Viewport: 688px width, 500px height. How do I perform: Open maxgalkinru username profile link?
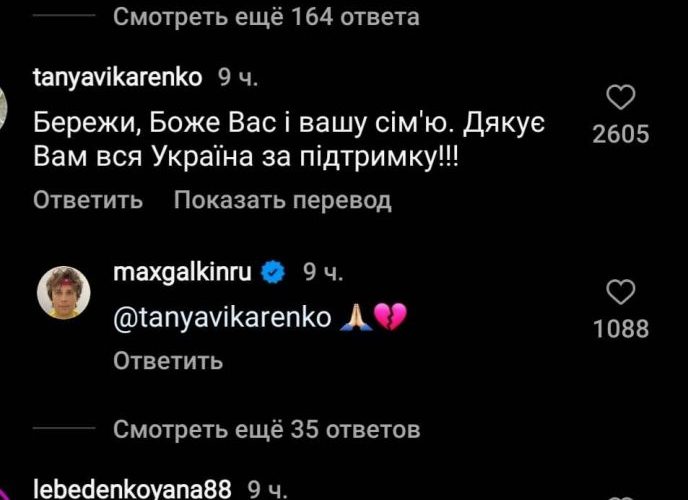[x=182, y=273]
